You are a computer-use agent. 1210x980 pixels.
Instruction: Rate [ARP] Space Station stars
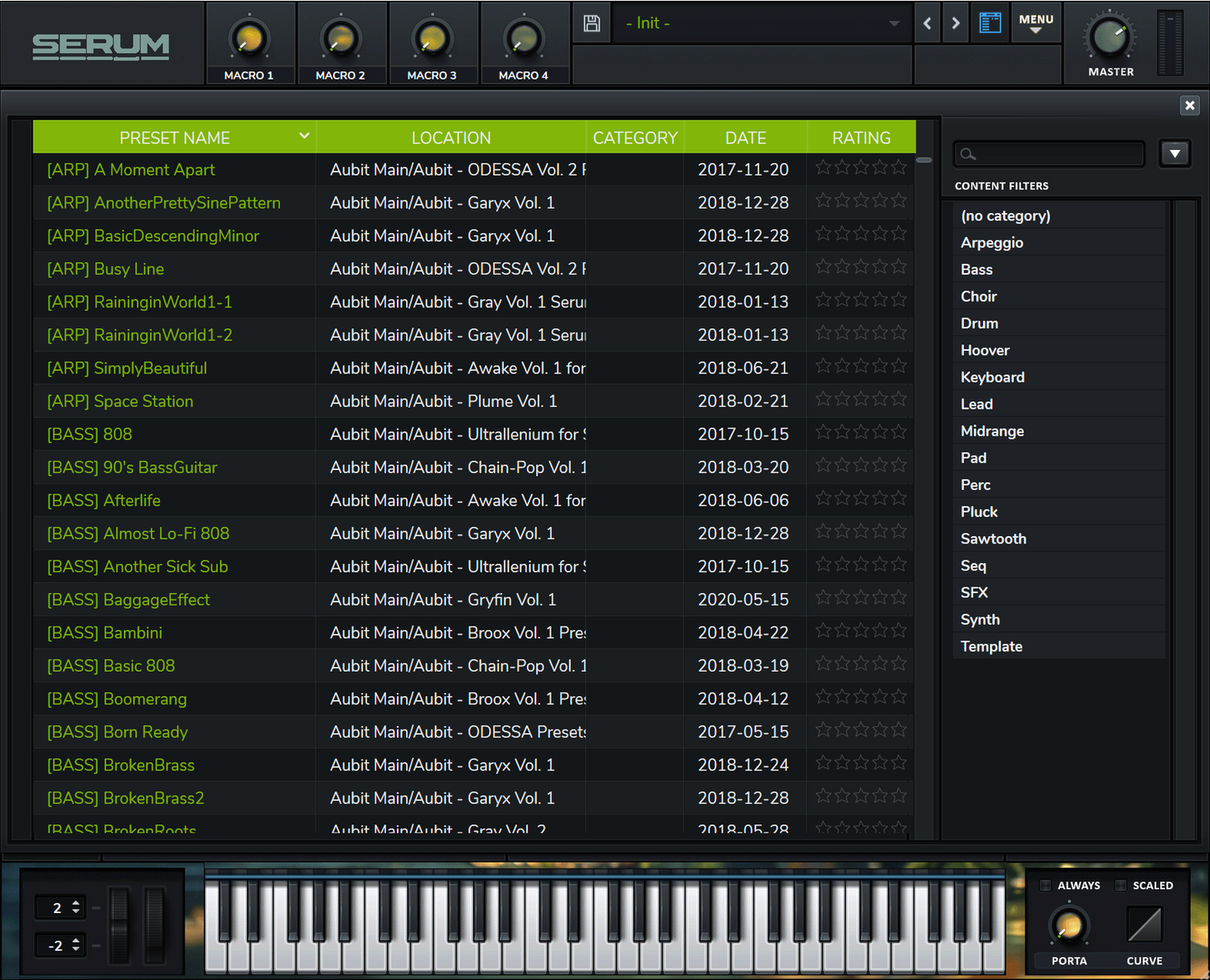(x=861, y=399)
